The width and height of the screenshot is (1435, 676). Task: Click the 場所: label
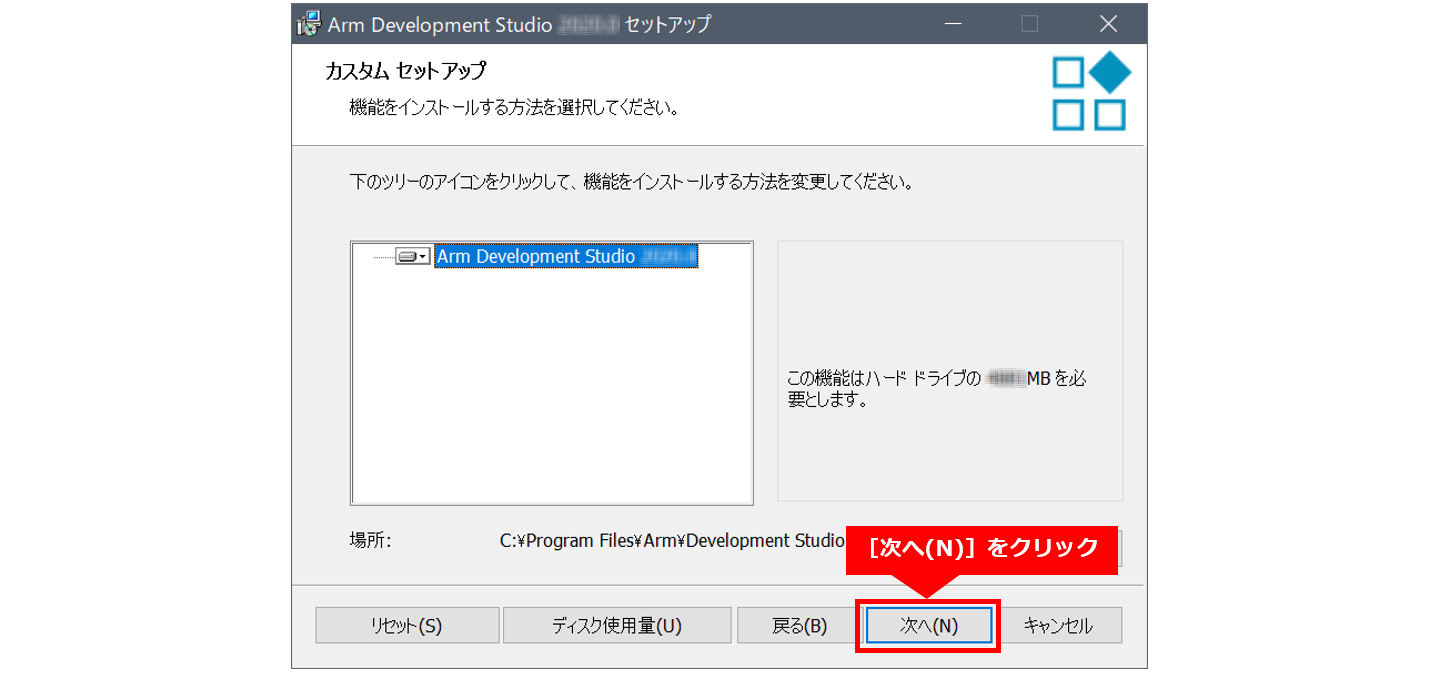pos(370,541)
